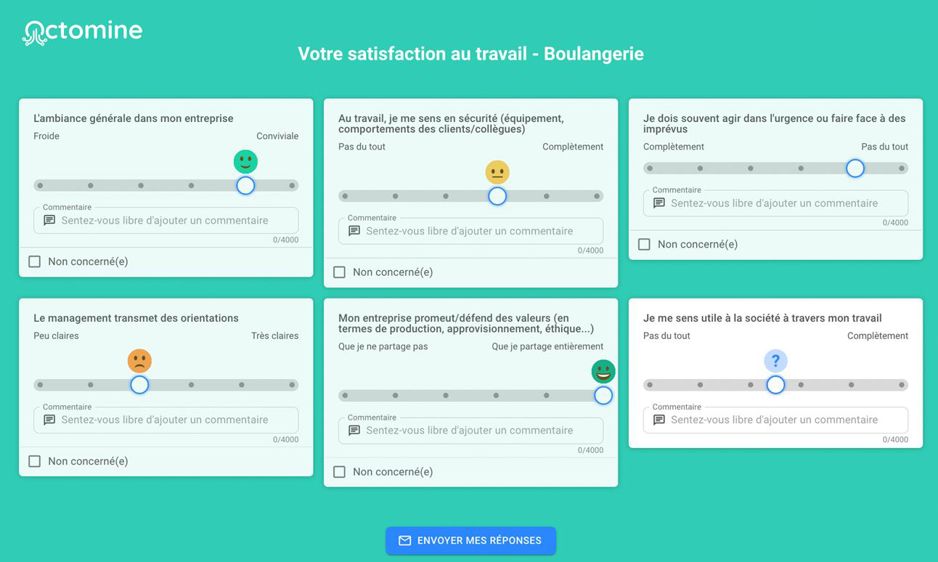The width and height of the screenshot is (938, 562).
Task: Focus comment field in management orientations card
Action: tap(166, 420)
